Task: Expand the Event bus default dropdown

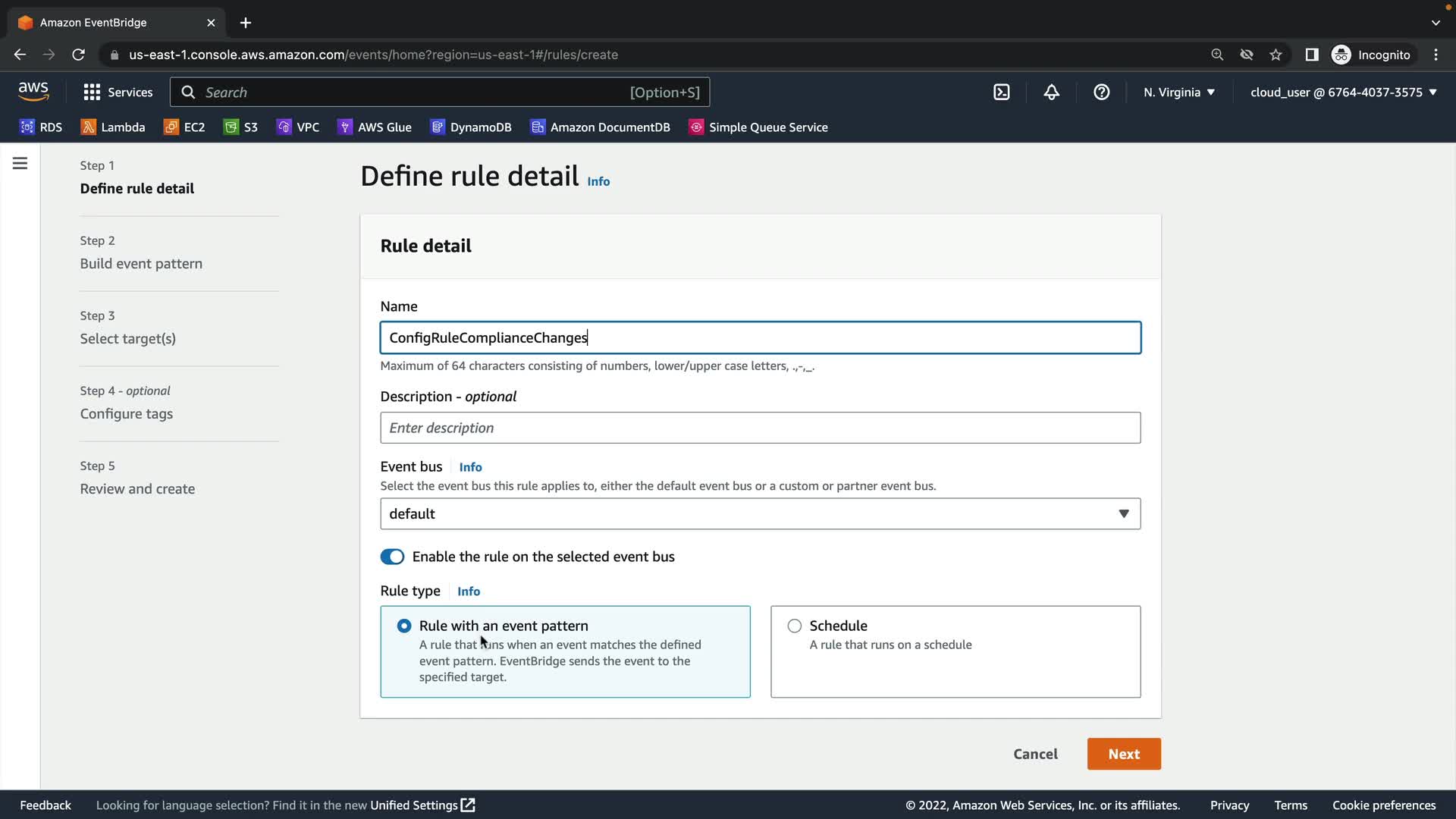Action: point(760,513)
